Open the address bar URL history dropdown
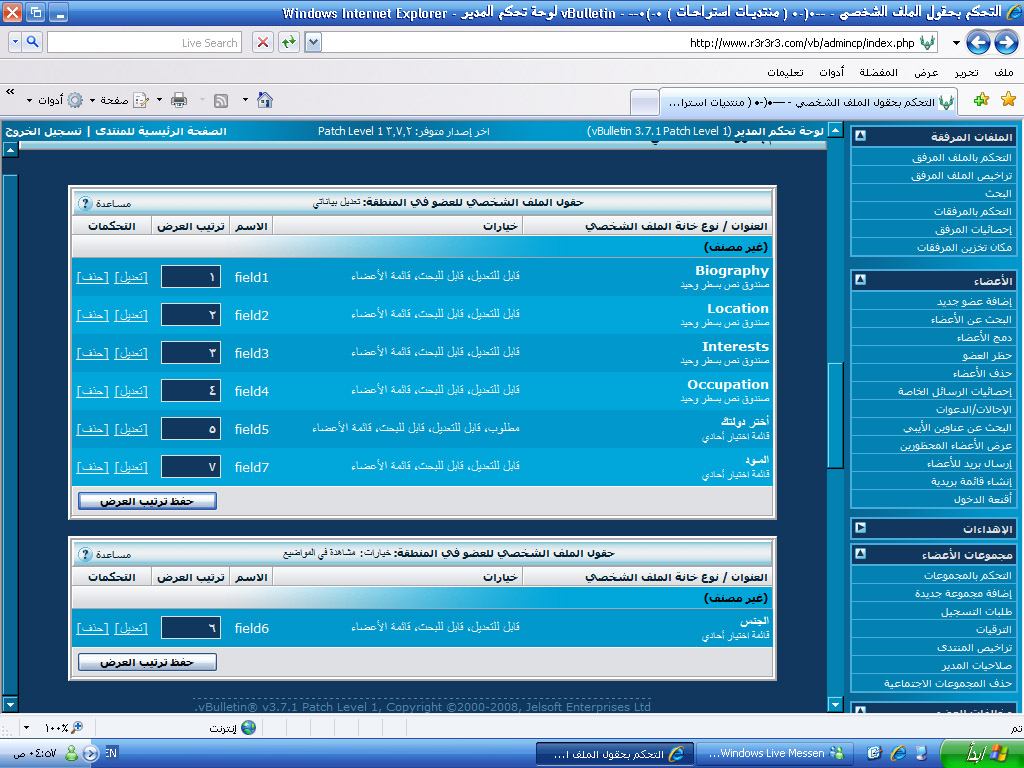Viewport: 1024px width, 768px height. pyautogui.click(x=313, y=42)
